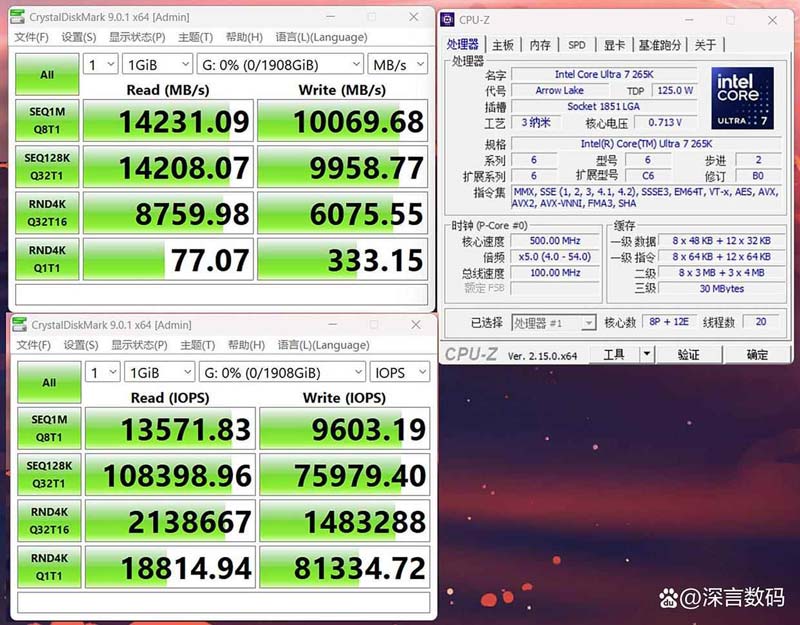Image resolution: width=800 pixels, height=625 pixels.
Task: Open the MB/s unit dropdown
Action: pos(399,64)
